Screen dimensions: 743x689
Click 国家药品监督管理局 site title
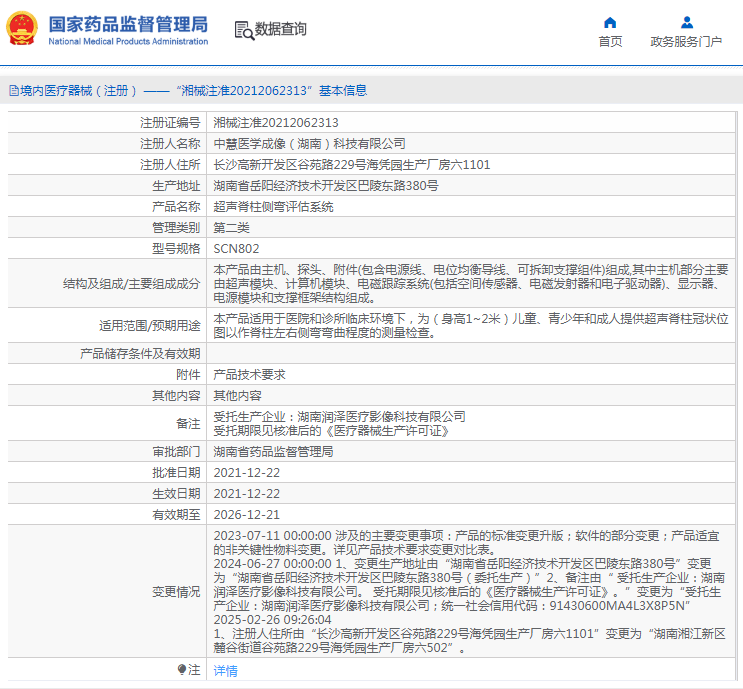point(128,24)
